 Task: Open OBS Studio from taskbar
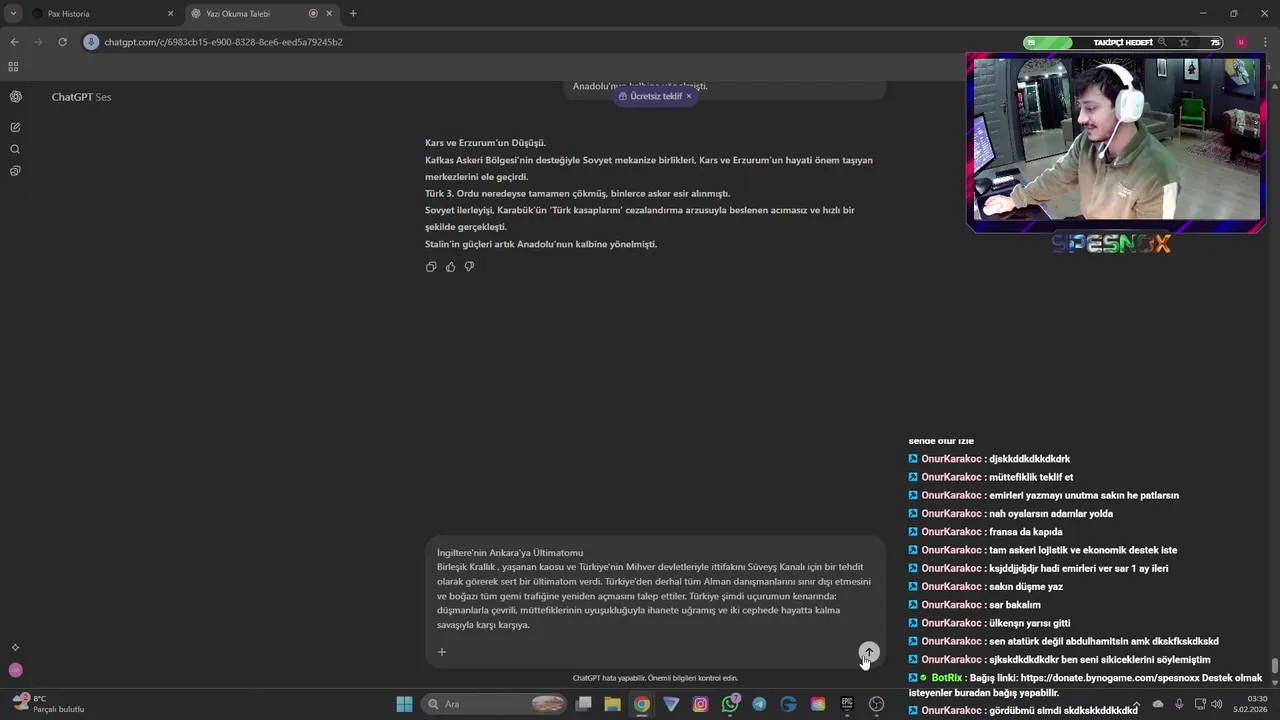pyautogui.click(x=877, y=704)
